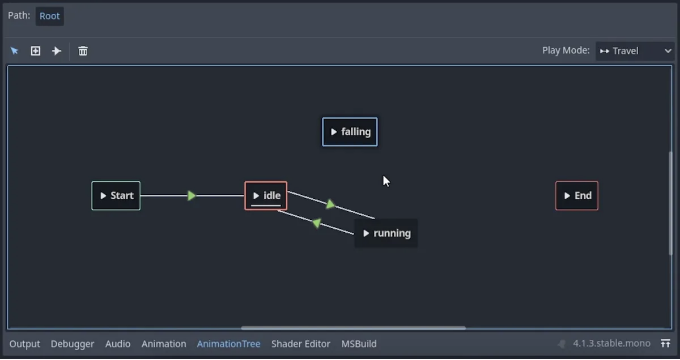
Task: Select the running node label
Action: pyautogui.click(x=392, y=233)
